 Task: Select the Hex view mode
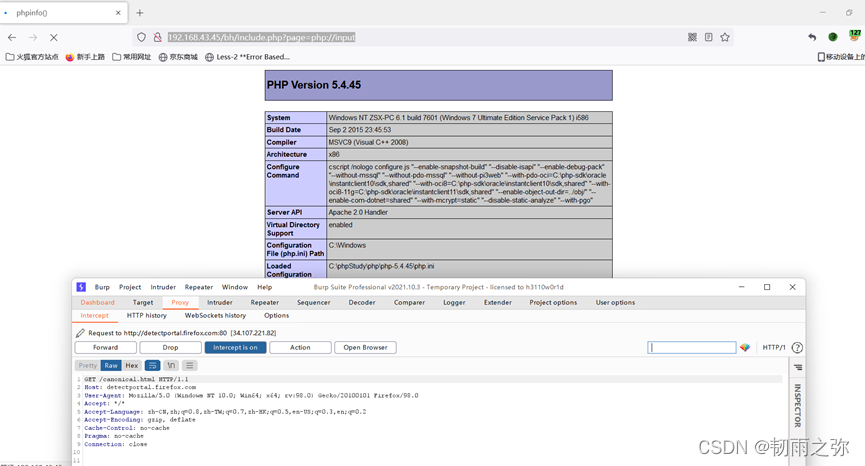pos(131,365)
